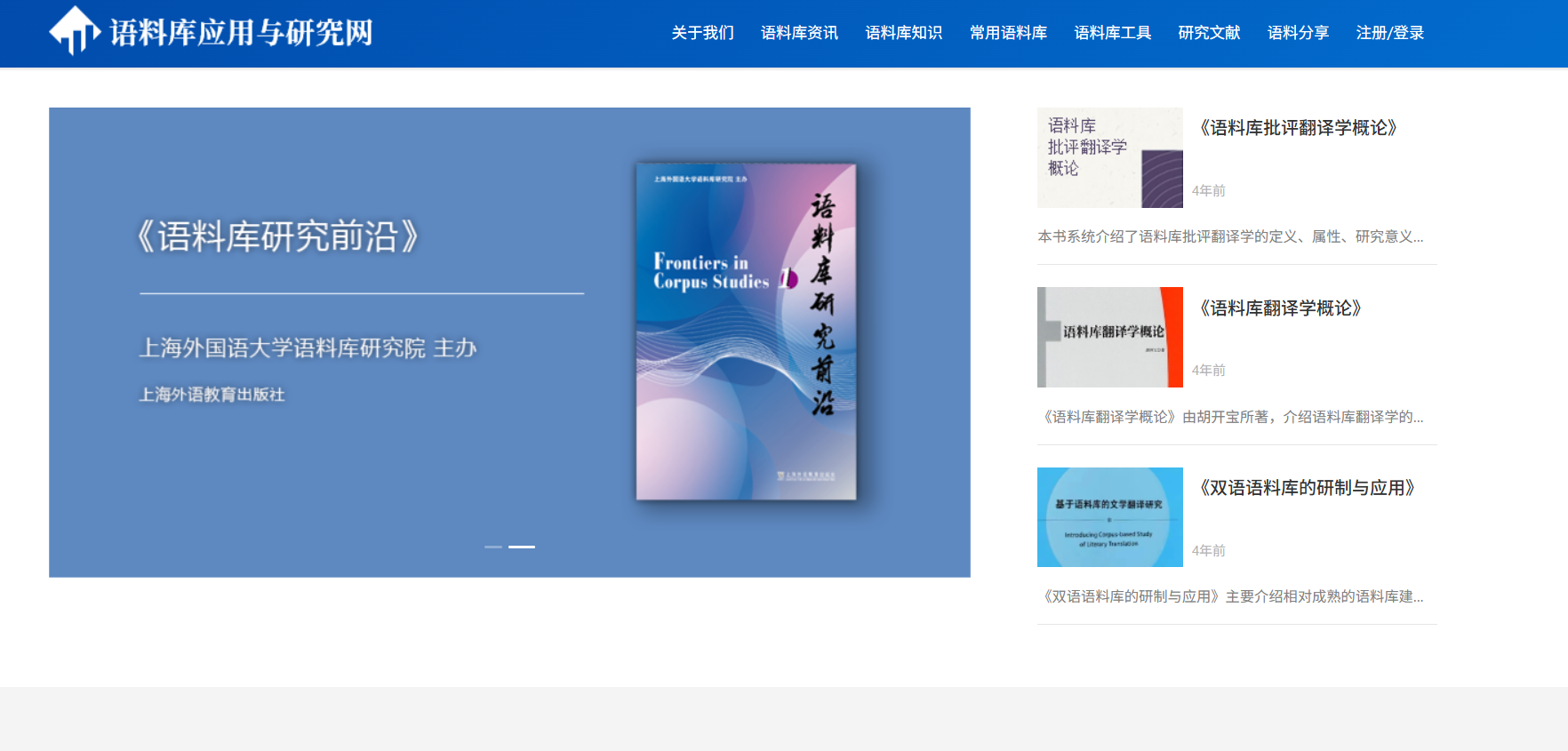Click the 《语料库批评翻译学概论》 article title
Image resolution: width=1568 pixels, height=751 pixels.
[1299, 128]
